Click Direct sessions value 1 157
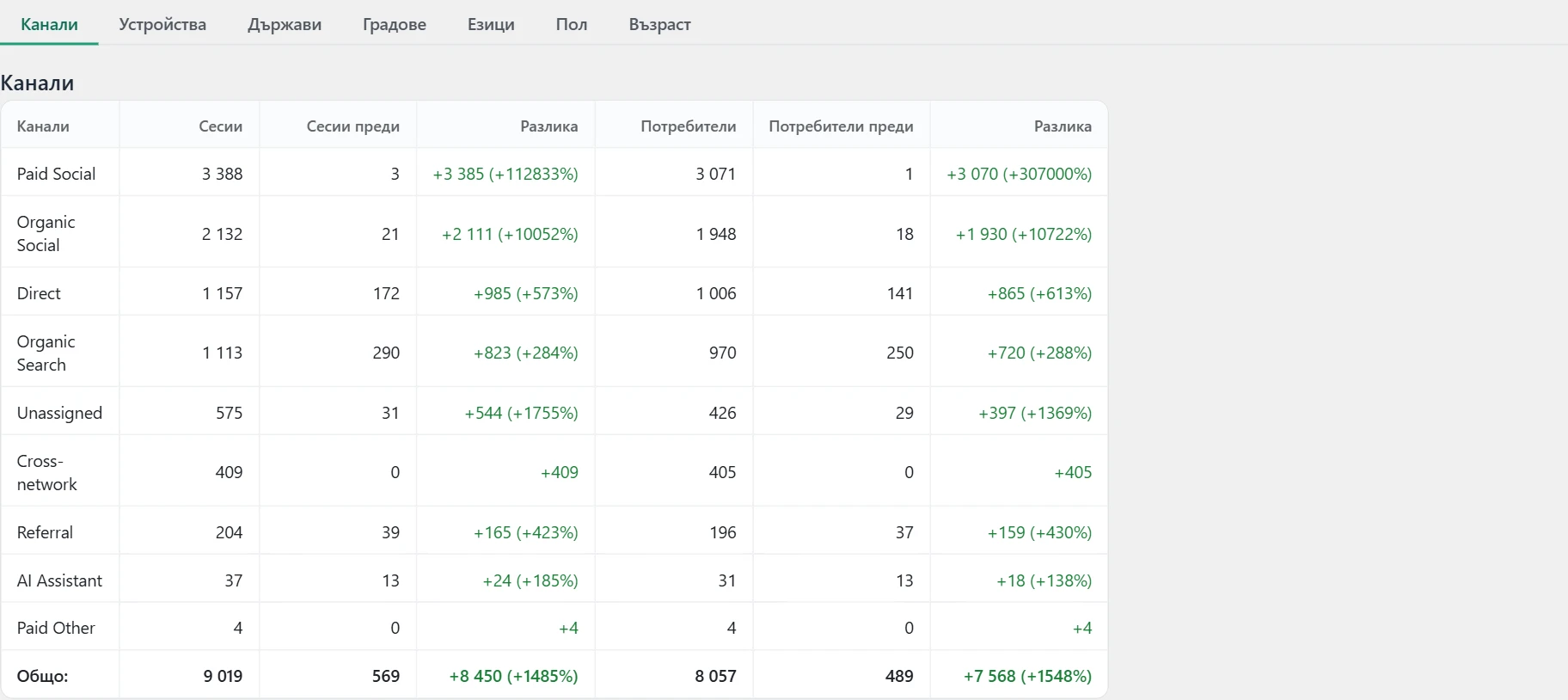This screenshot has height=700, width=1568. 223,293
